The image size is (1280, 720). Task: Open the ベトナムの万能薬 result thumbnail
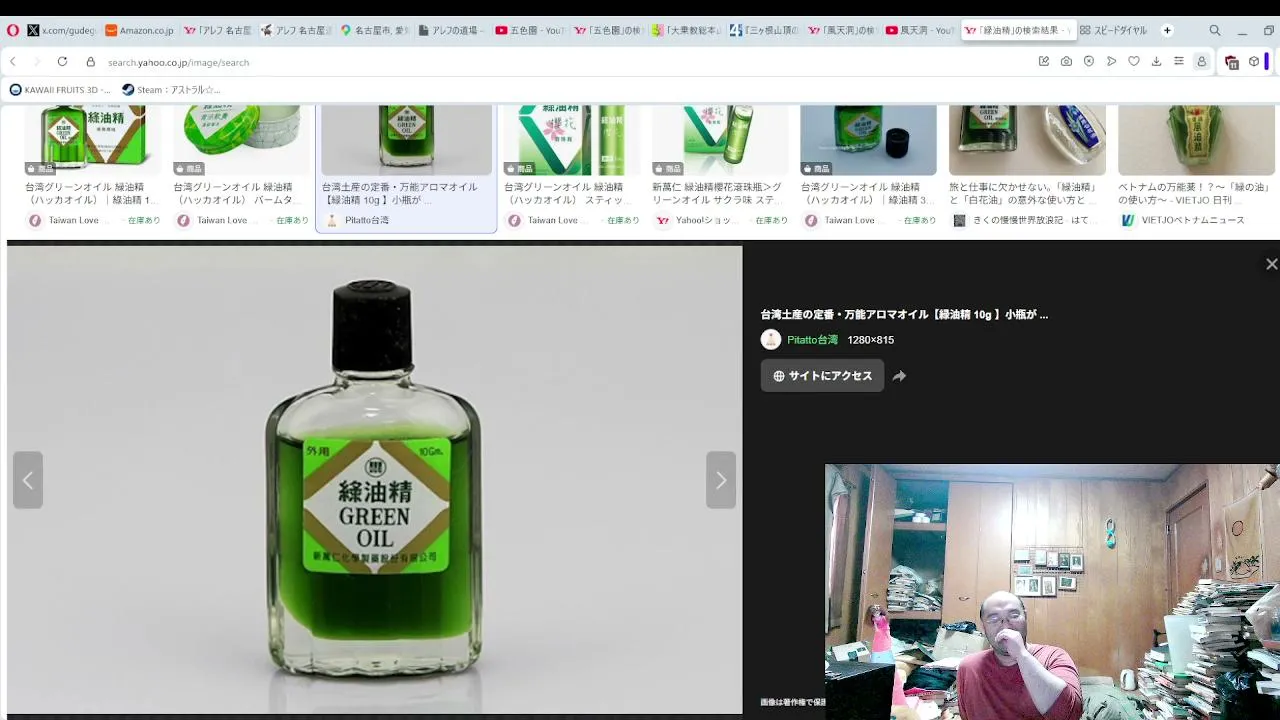tap(1196, 140)
